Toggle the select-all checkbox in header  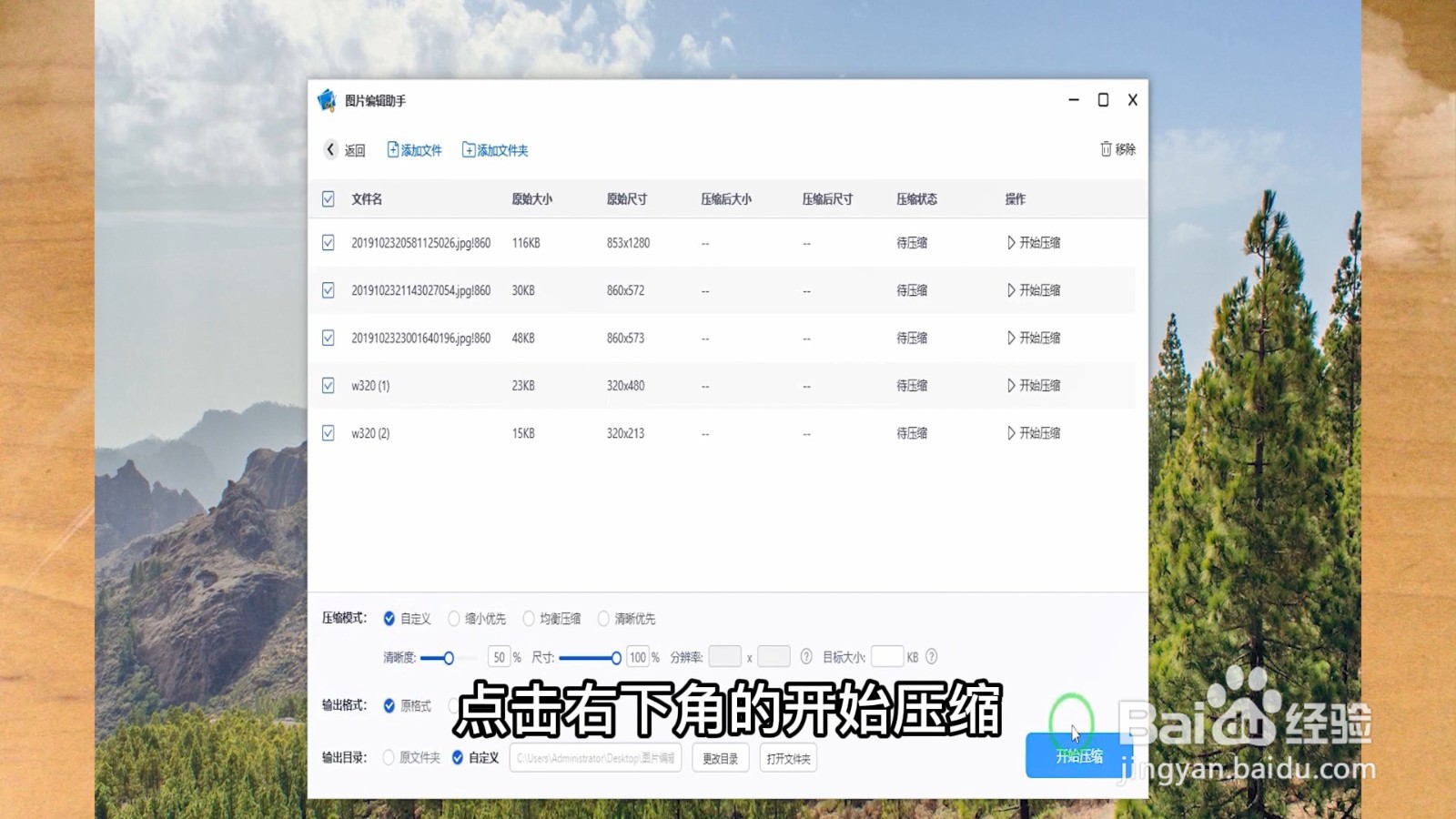tap(328, 197)
